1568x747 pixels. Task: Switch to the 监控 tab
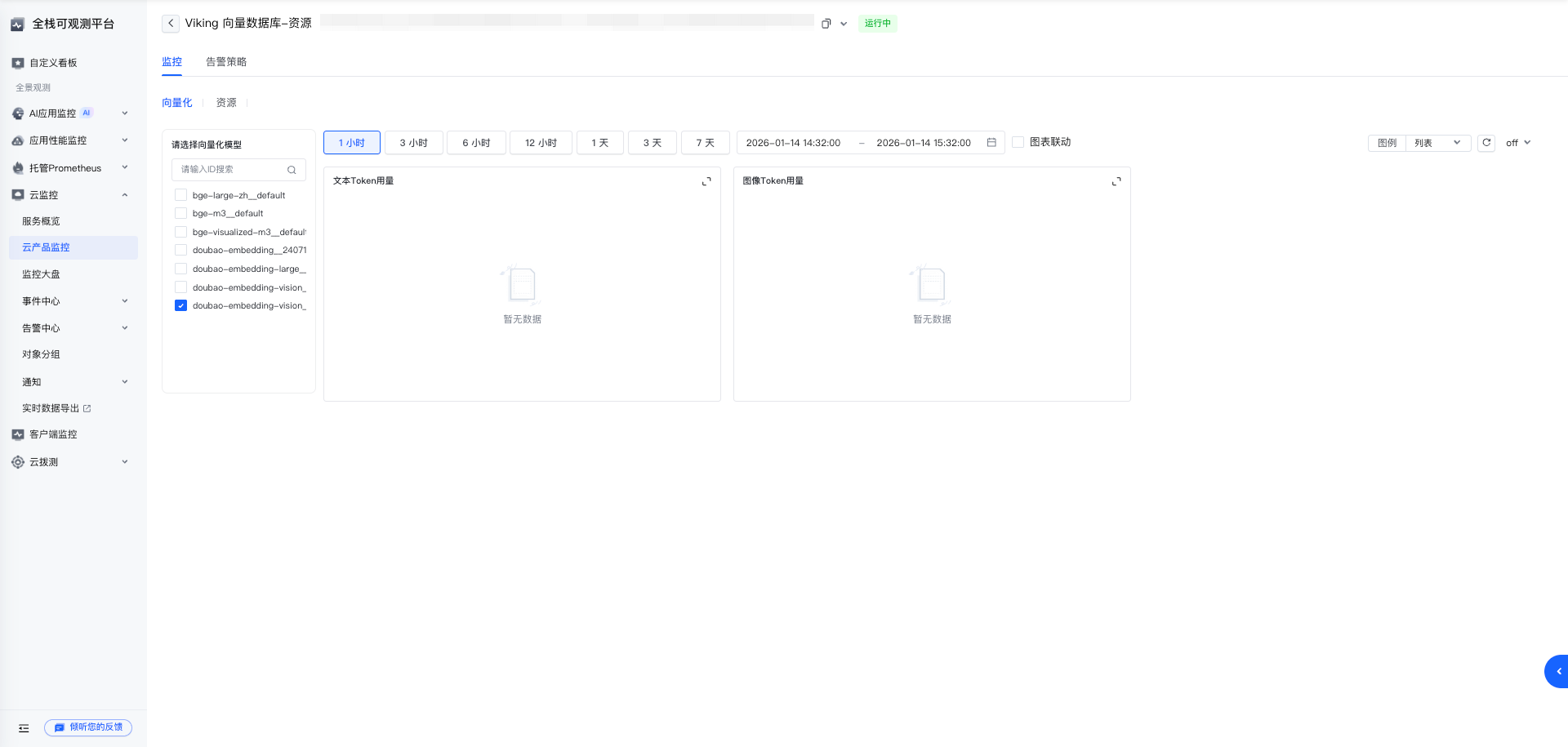click(171, 62)
